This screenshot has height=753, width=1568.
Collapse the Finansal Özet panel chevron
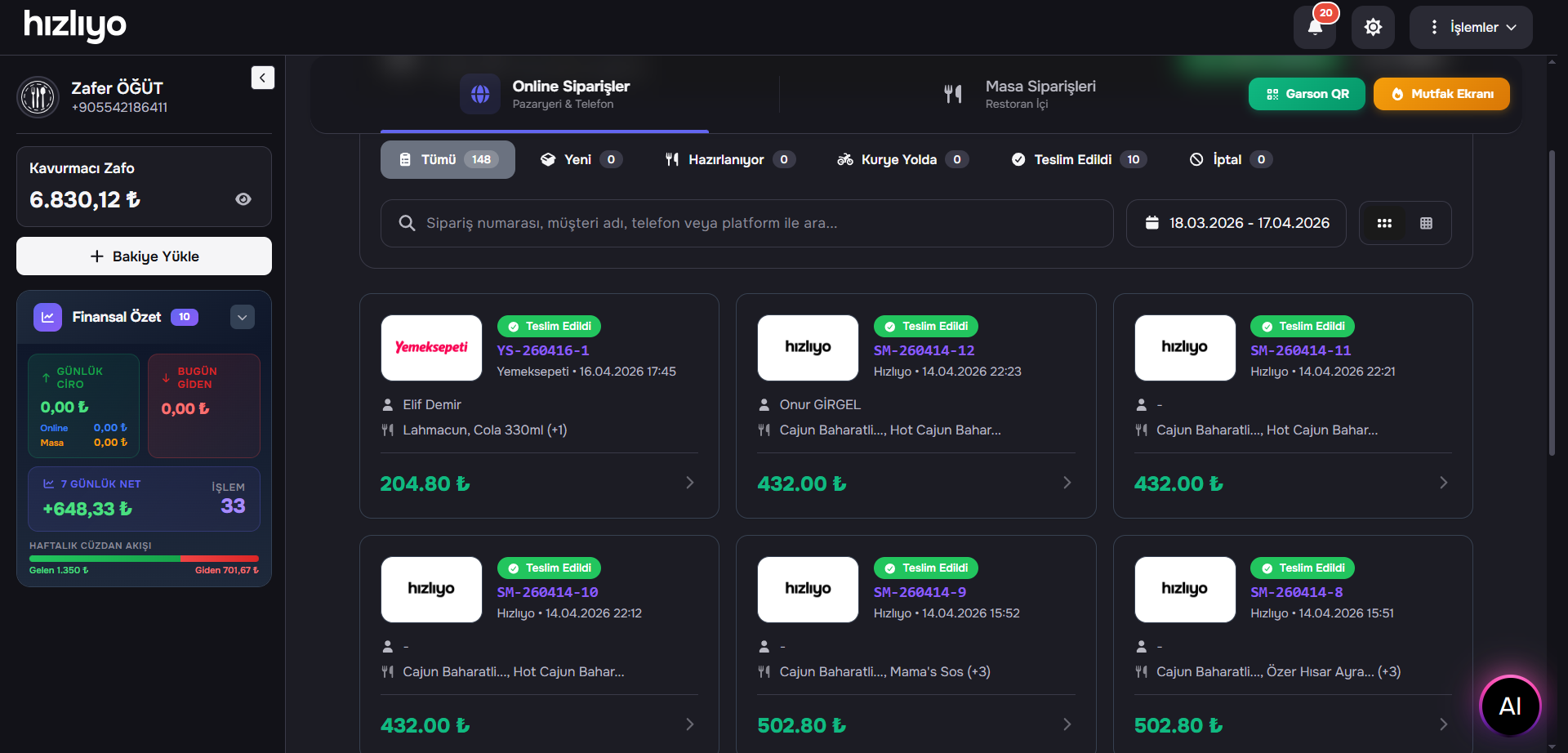[x=243, y=317]
